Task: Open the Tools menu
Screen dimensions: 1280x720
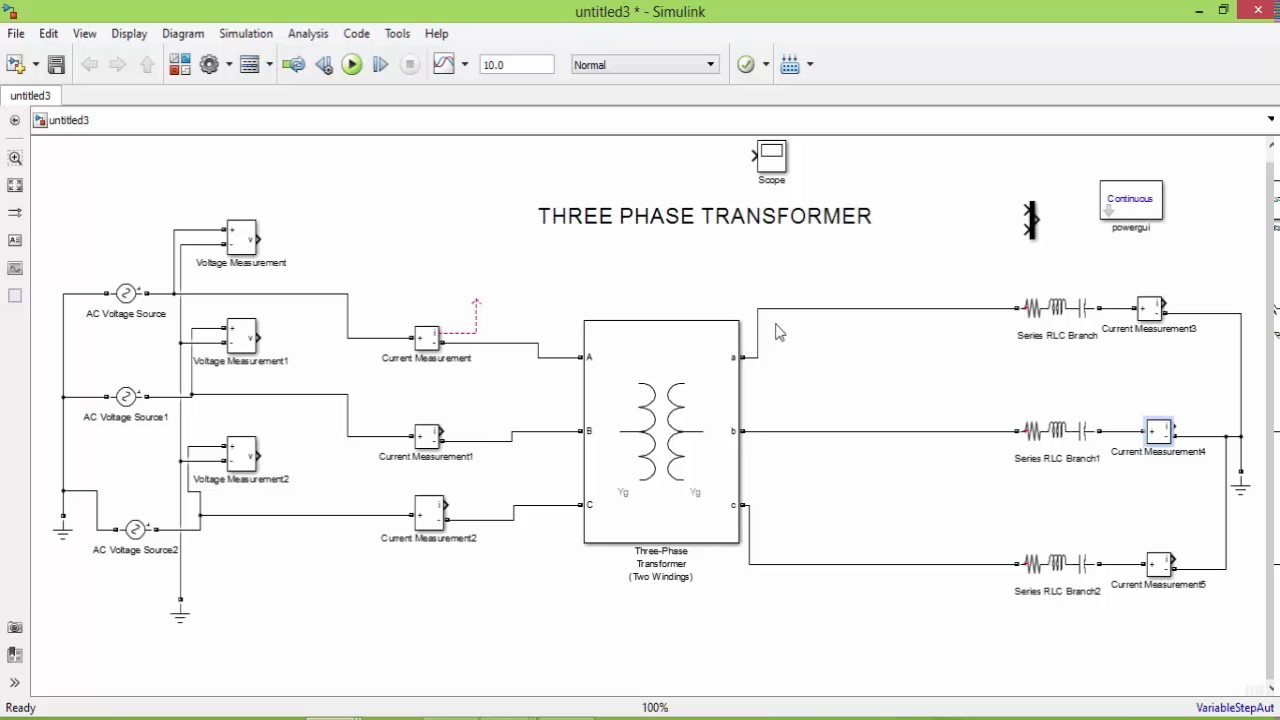Action: click(x=397, y=33)
